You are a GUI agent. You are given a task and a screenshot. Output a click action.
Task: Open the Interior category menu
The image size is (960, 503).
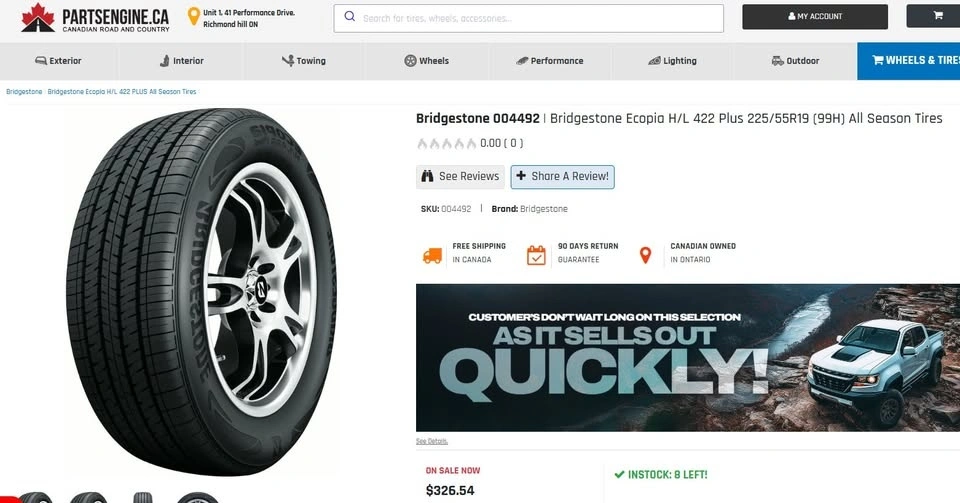click(x=180, y=61)
